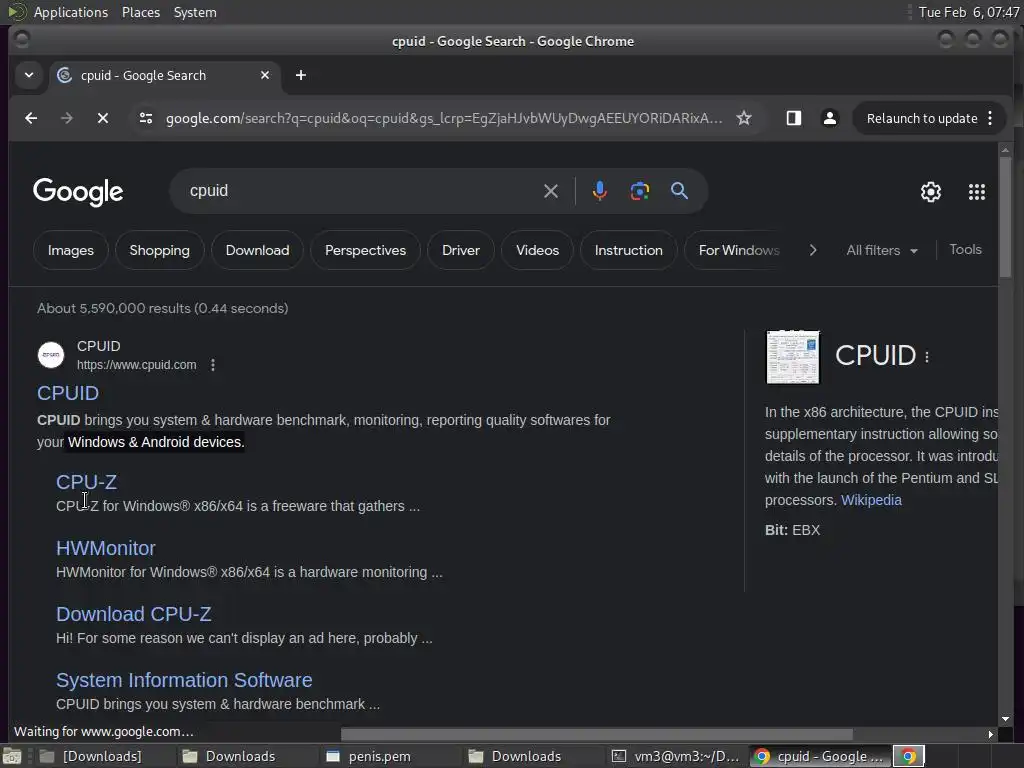This screenshot has height=768, width=1024.
Task: Open more options for cpuid.com result
Action: [x=213, y=365]
